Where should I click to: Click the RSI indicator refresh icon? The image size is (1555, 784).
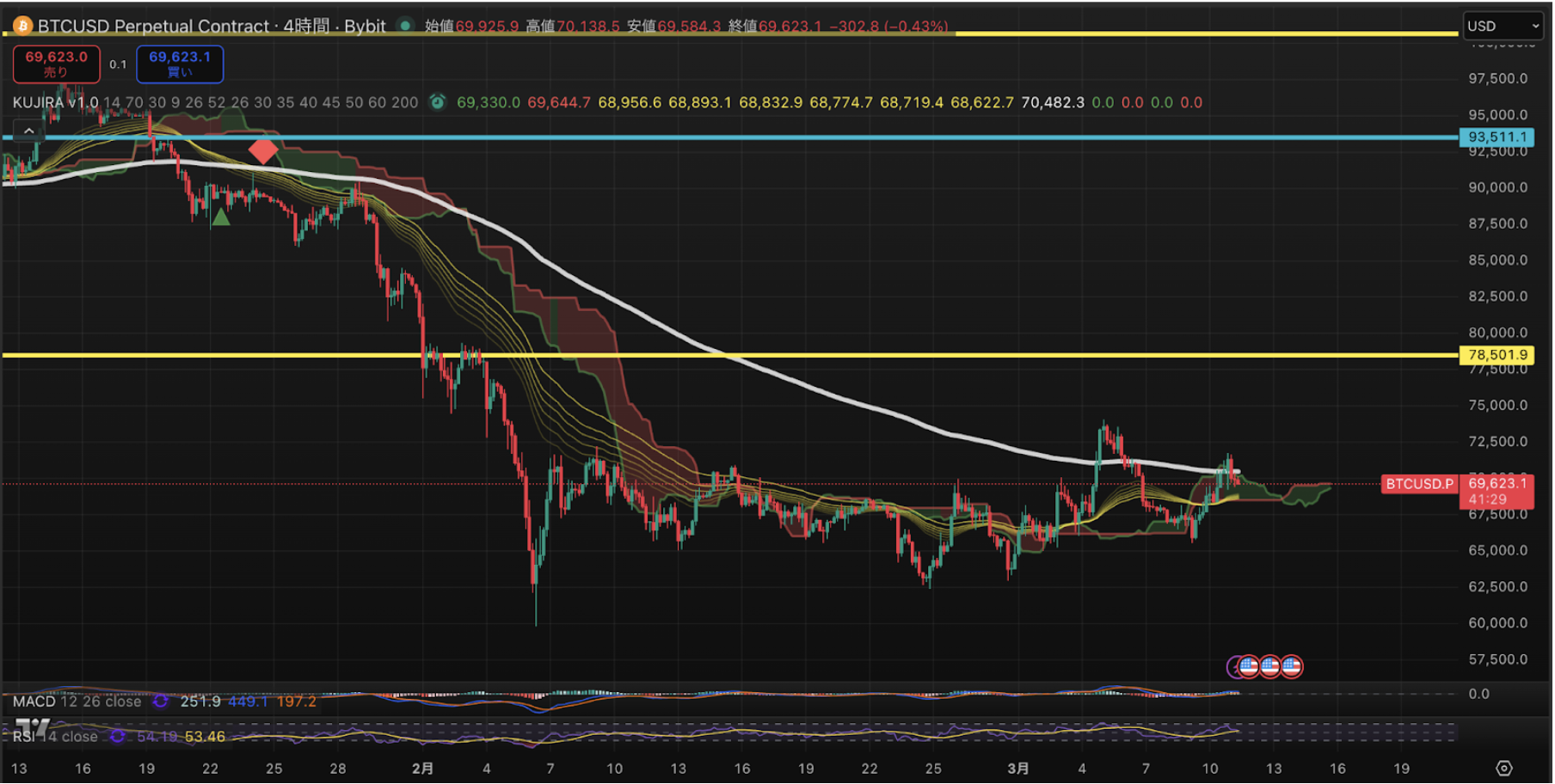click(118, 737)
